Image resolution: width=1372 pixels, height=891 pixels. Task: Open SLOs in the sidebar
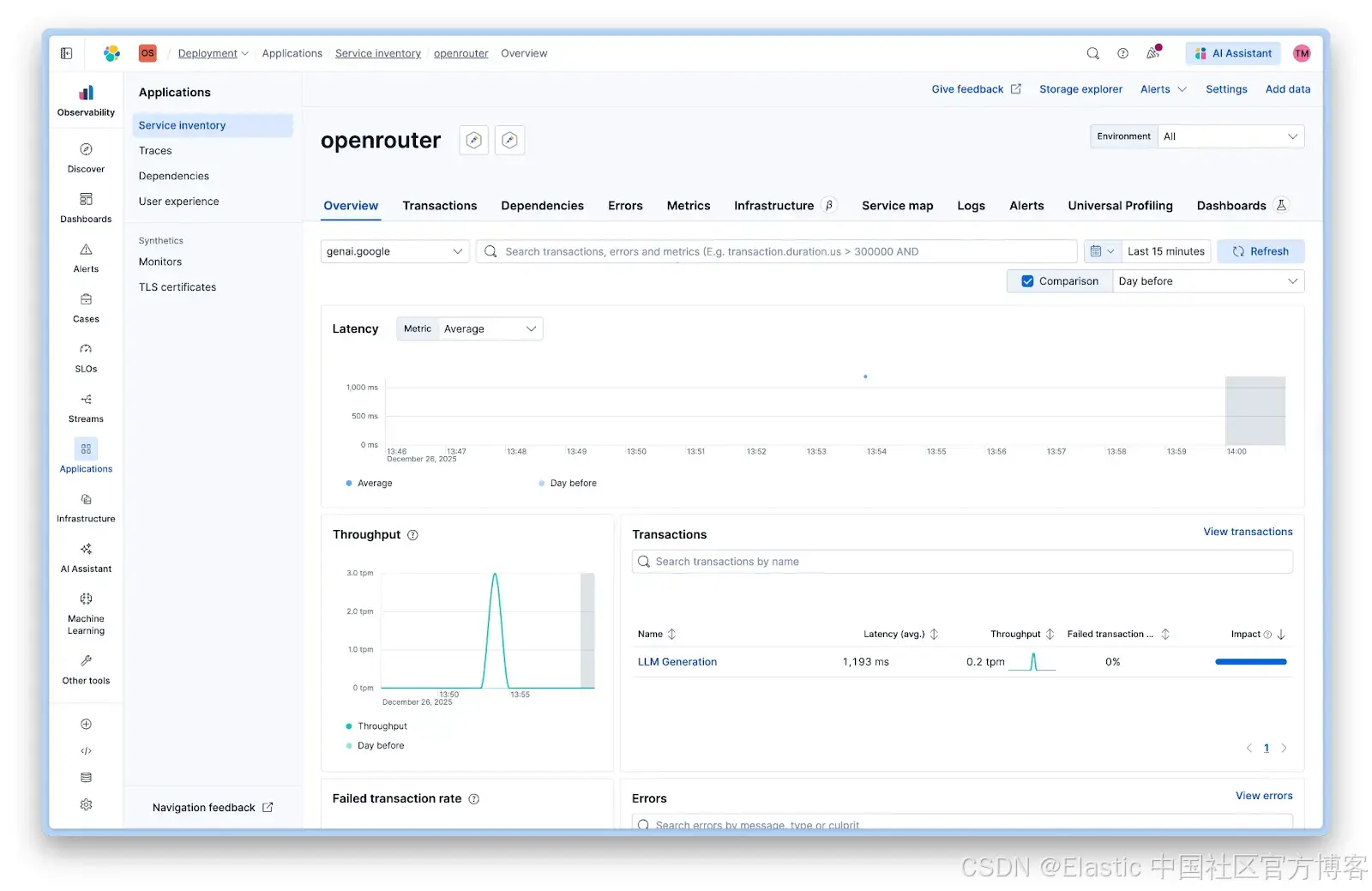coord(86,358)
